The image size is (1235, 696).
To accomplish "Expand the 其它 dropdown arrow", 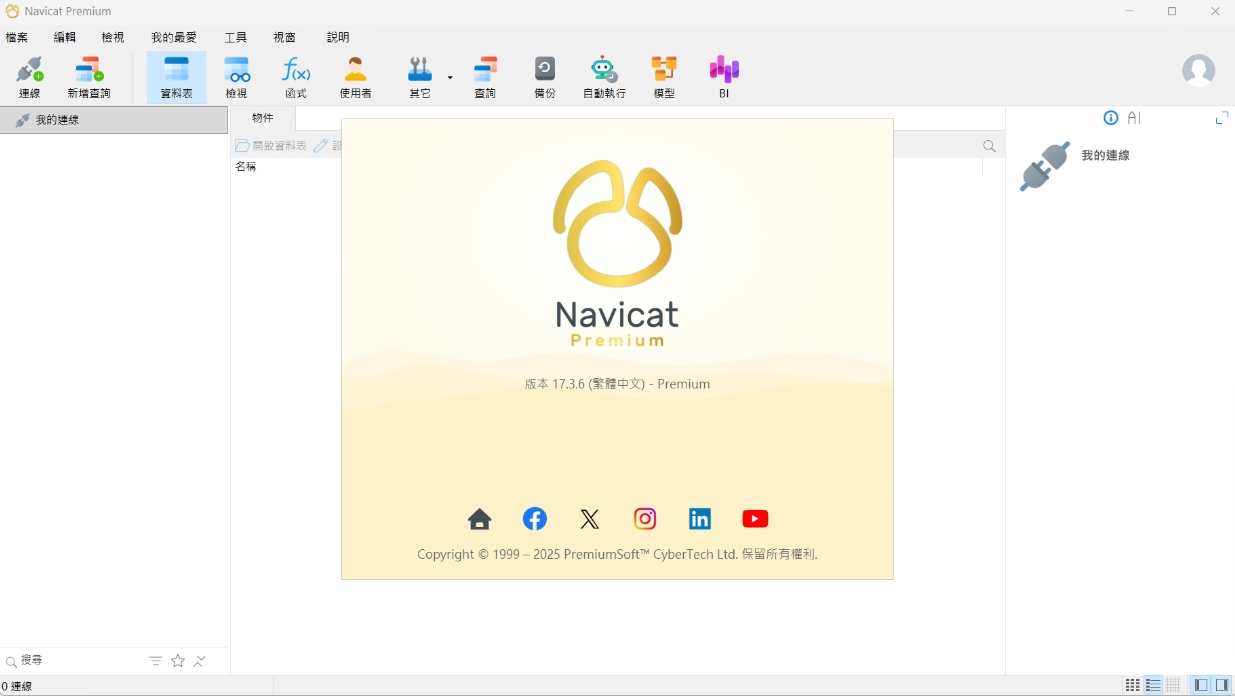I will (x=450, y=77).
